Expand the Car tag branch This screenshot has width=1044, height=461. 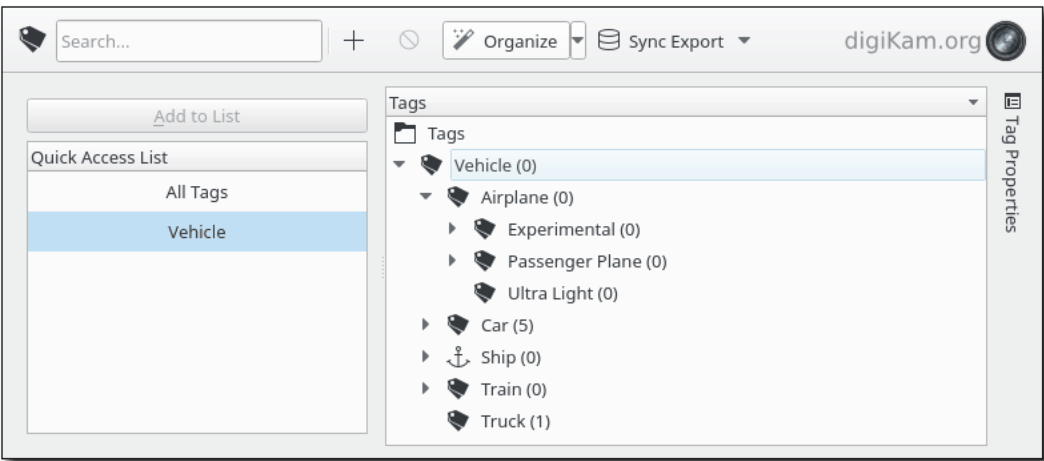tap(426, 324)
